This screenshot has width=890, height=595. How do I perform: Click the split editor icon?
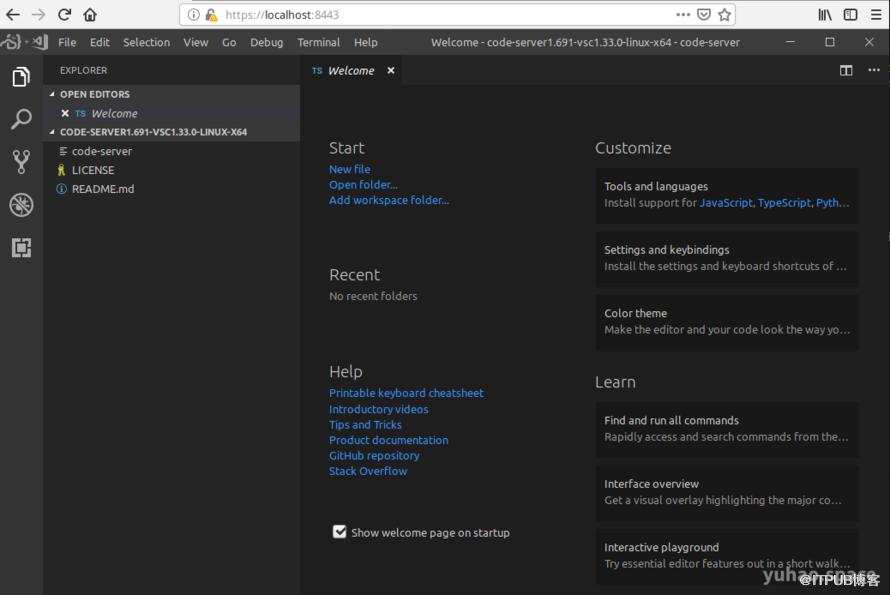point(846,70)
